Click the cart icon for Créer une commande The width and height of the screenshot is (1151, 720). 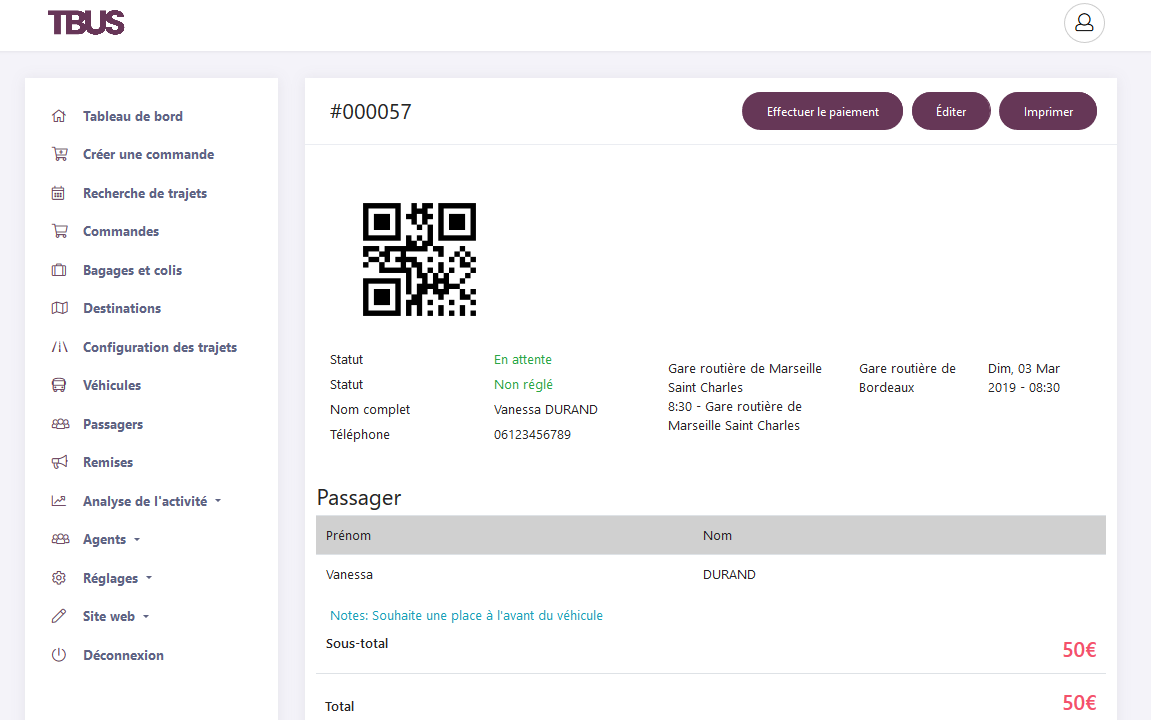coord(60,154)
